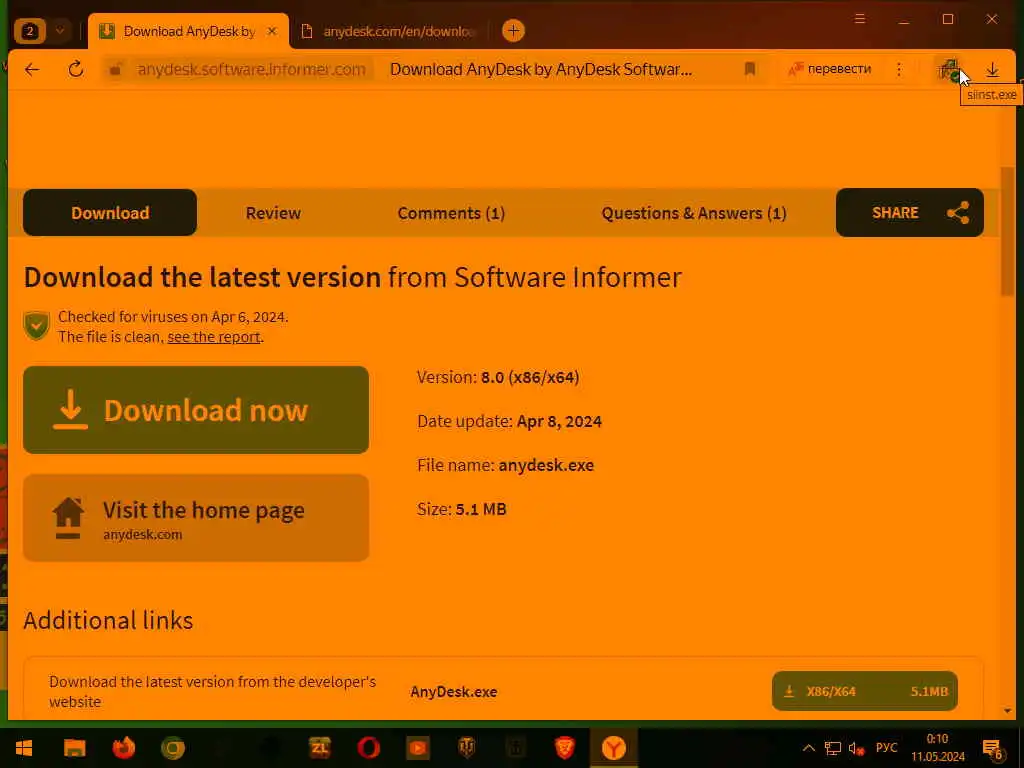Switch to the Download AnyDesk browser tab
The width and height of the screenshot is (1024, 768).
pos(188,31)
